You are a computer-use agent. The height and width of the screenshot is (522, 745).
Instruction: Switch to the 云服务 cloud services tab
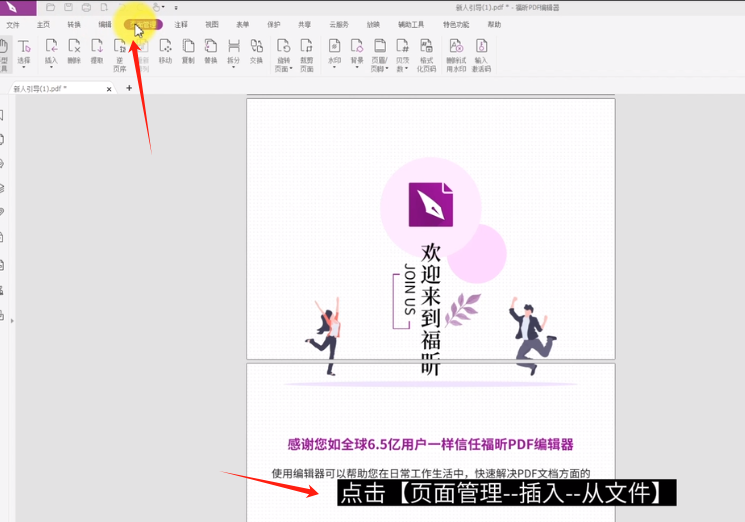[x=339, y=25]
